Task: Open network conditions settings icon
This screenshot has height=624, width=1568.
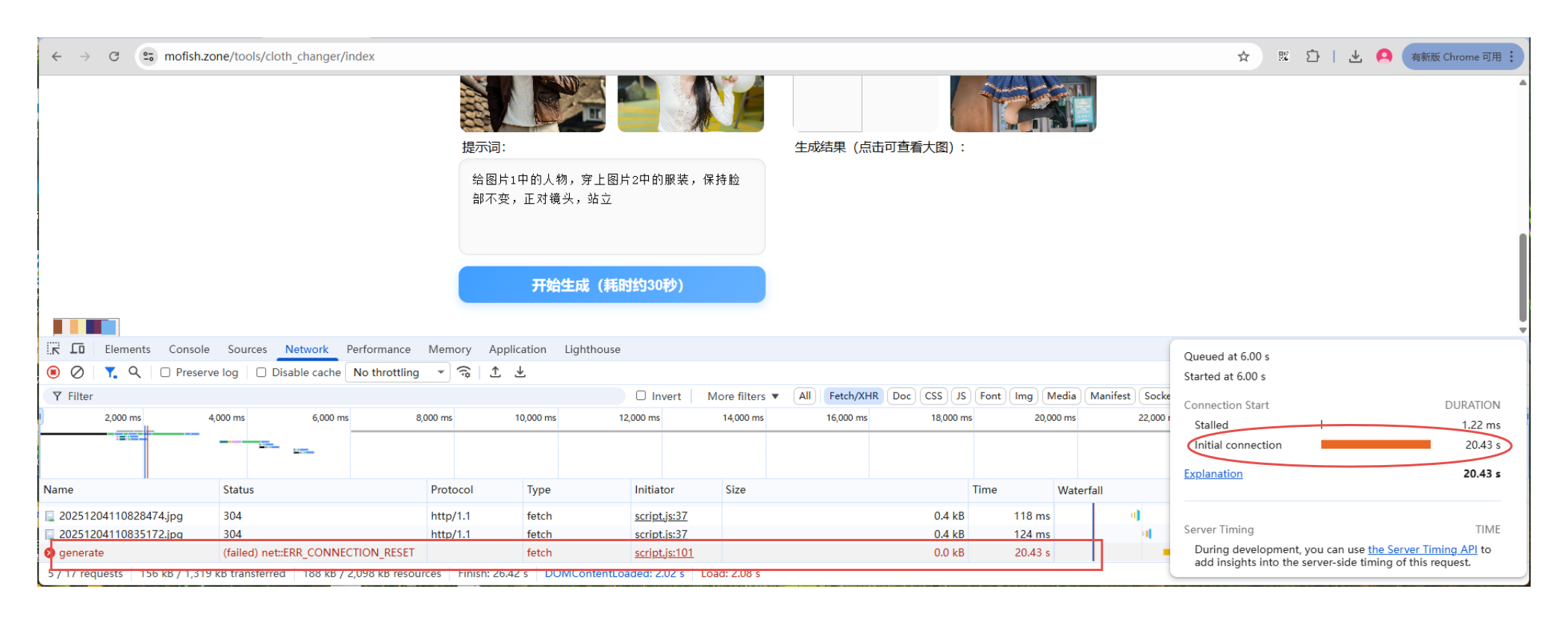Action: [x=464, y=372]
